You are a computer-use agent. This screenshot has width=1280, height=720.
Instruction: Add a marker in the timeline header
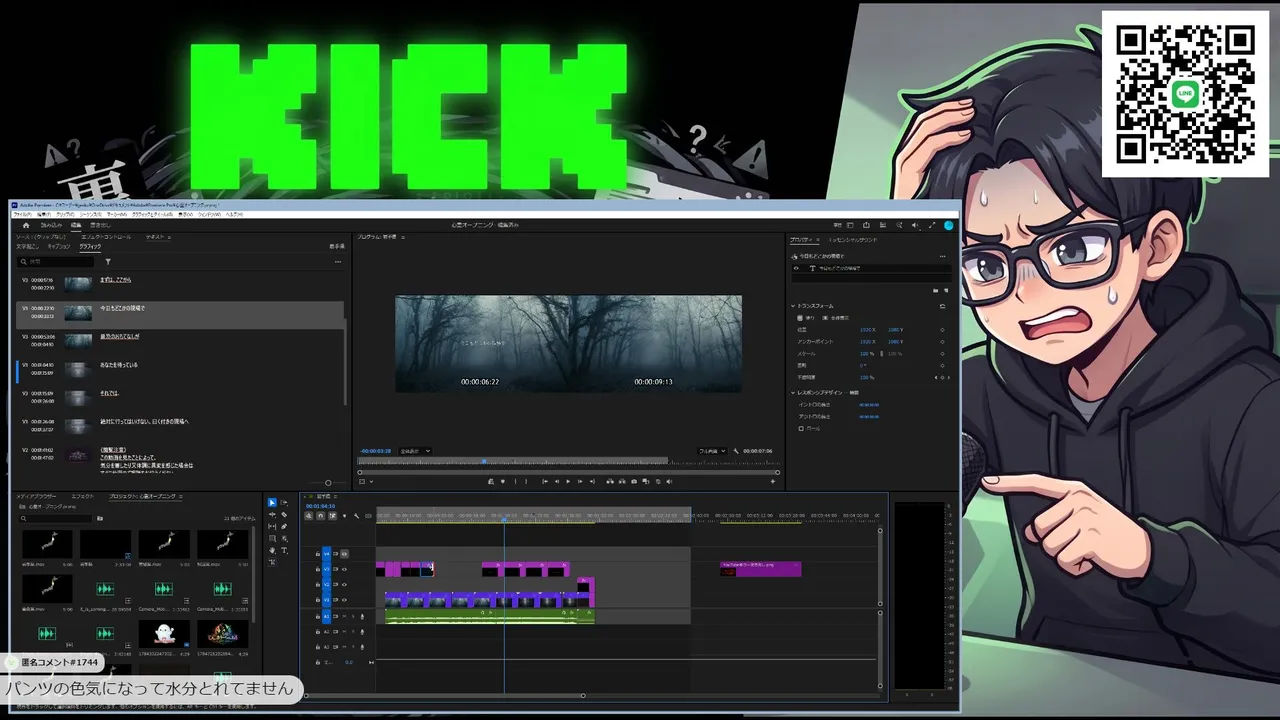[345, 516]
